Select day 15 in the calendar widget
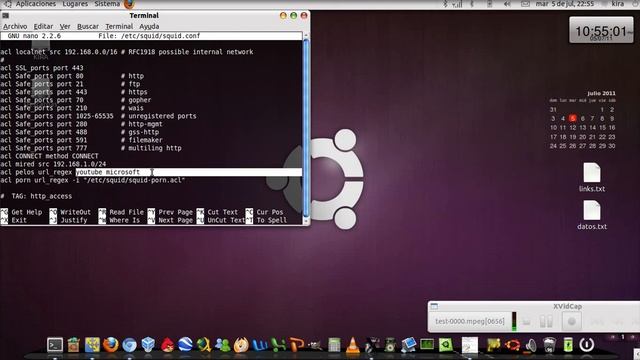This screenshot has height=360, width=640. (602, 128)
